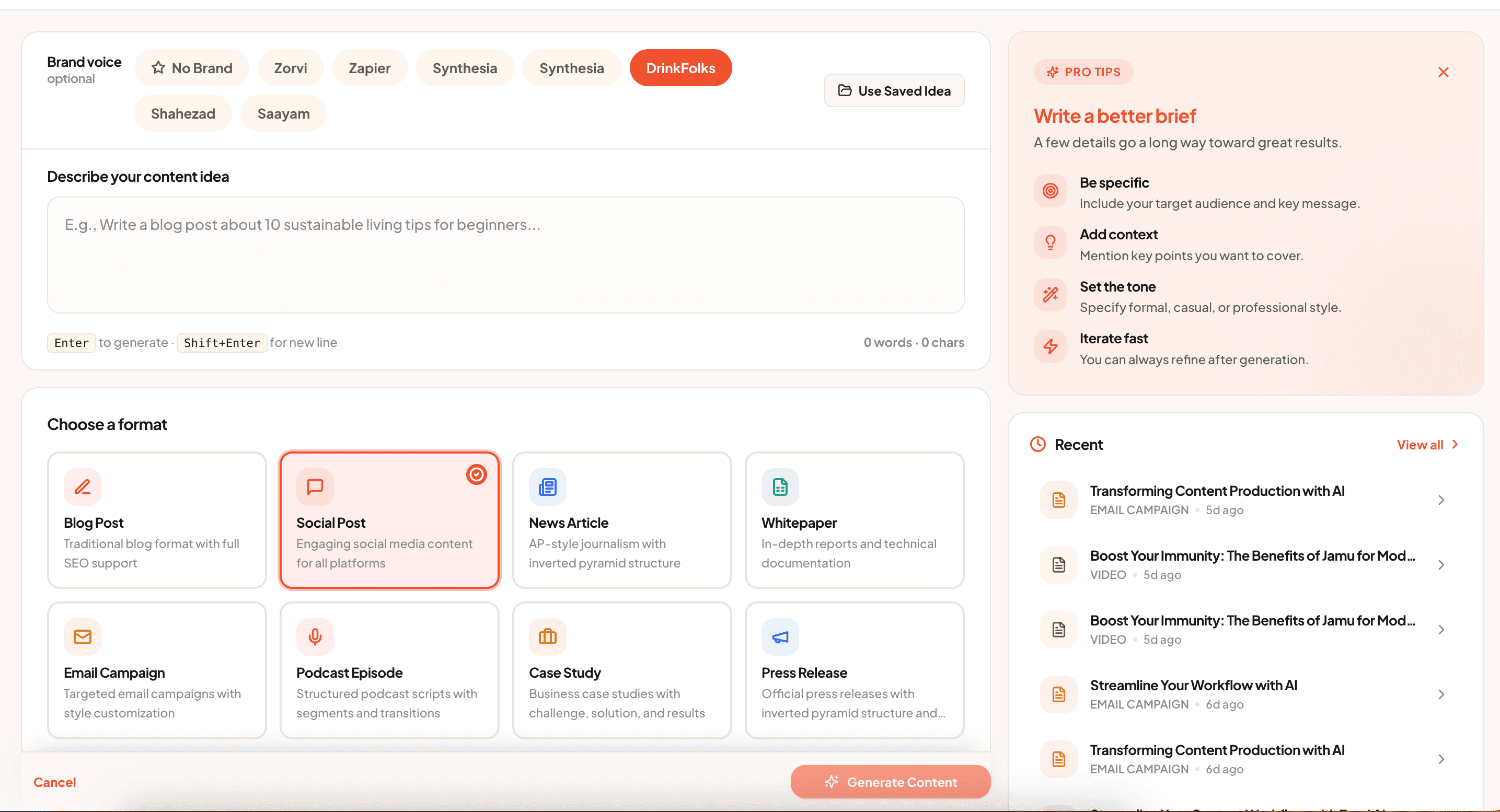Open first Boost Your Immunity recent title
Viewport: 1500px width, 812px height.
(x=1252, y=556)
